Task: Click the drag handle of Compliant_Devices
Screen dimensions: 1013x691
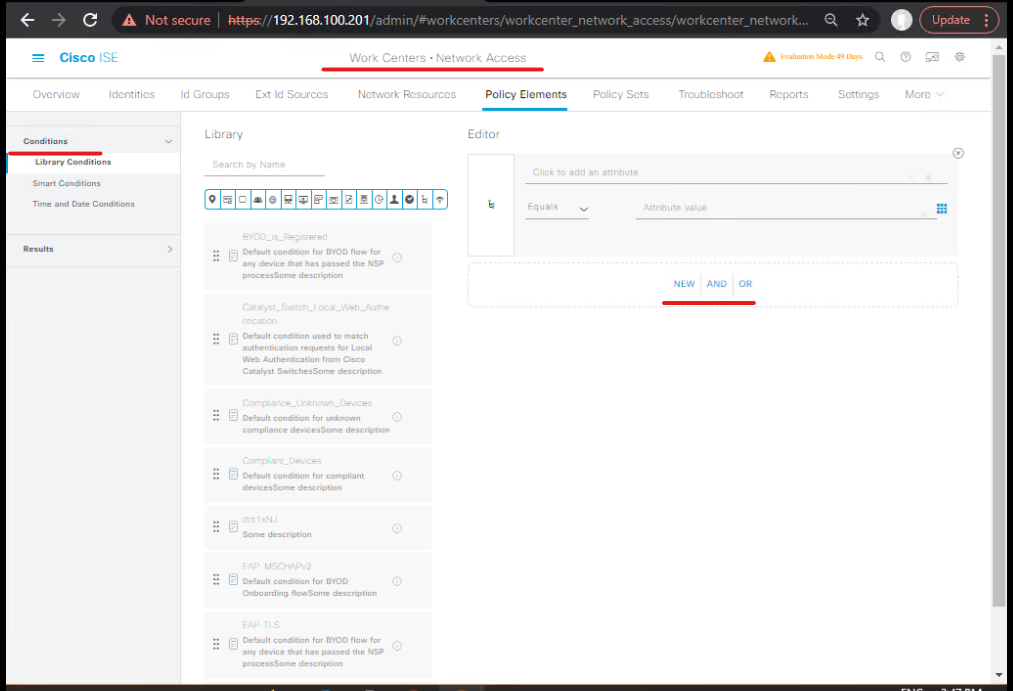Action: click(216, 475)
